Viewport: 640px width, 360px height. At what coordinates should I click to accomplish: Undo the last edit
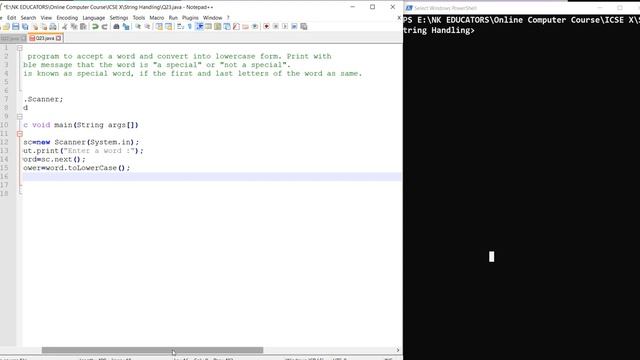[95, 27]
